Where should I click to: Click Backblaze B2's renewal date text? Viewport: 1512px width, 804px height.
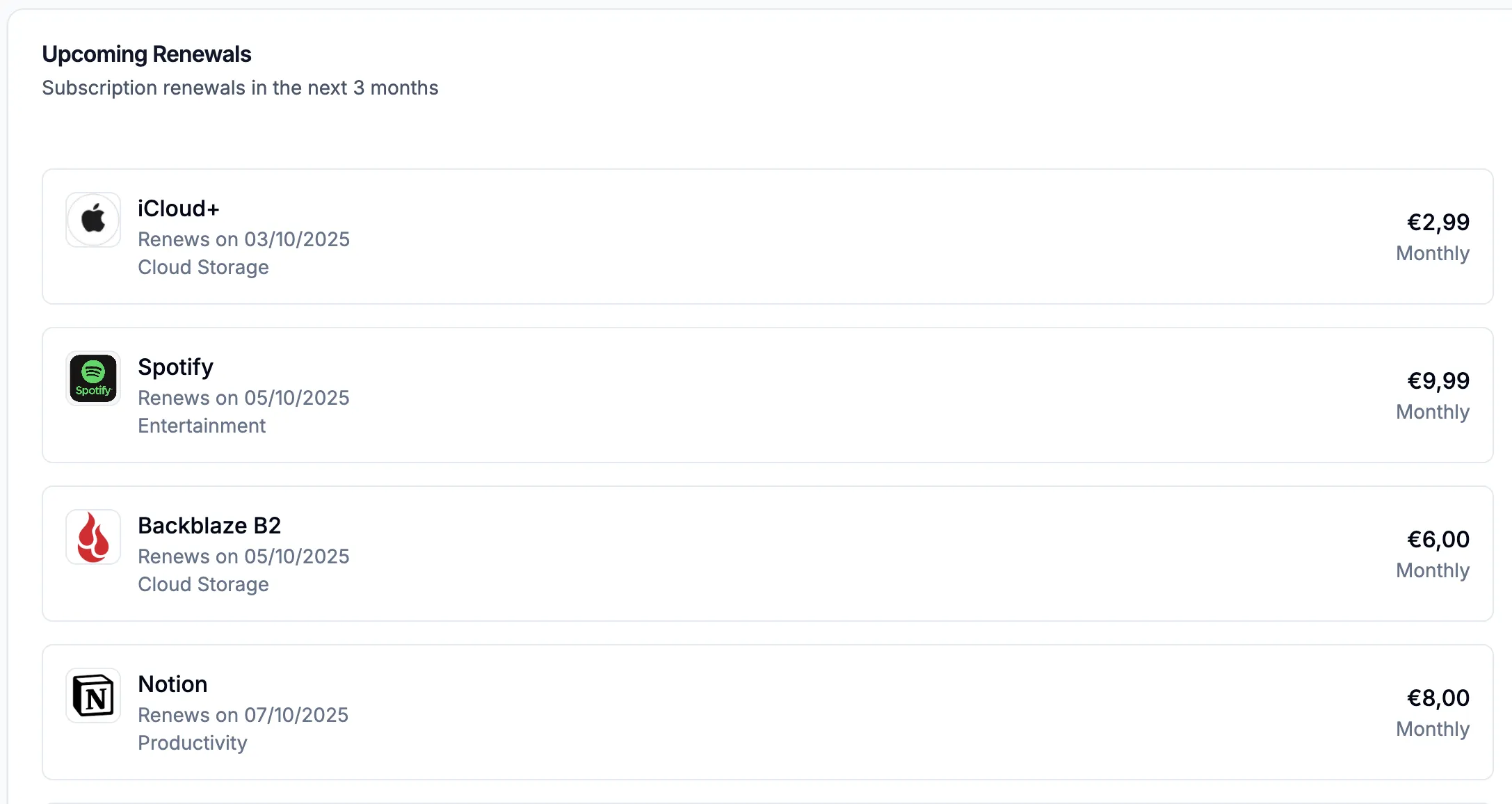[243, 556]
